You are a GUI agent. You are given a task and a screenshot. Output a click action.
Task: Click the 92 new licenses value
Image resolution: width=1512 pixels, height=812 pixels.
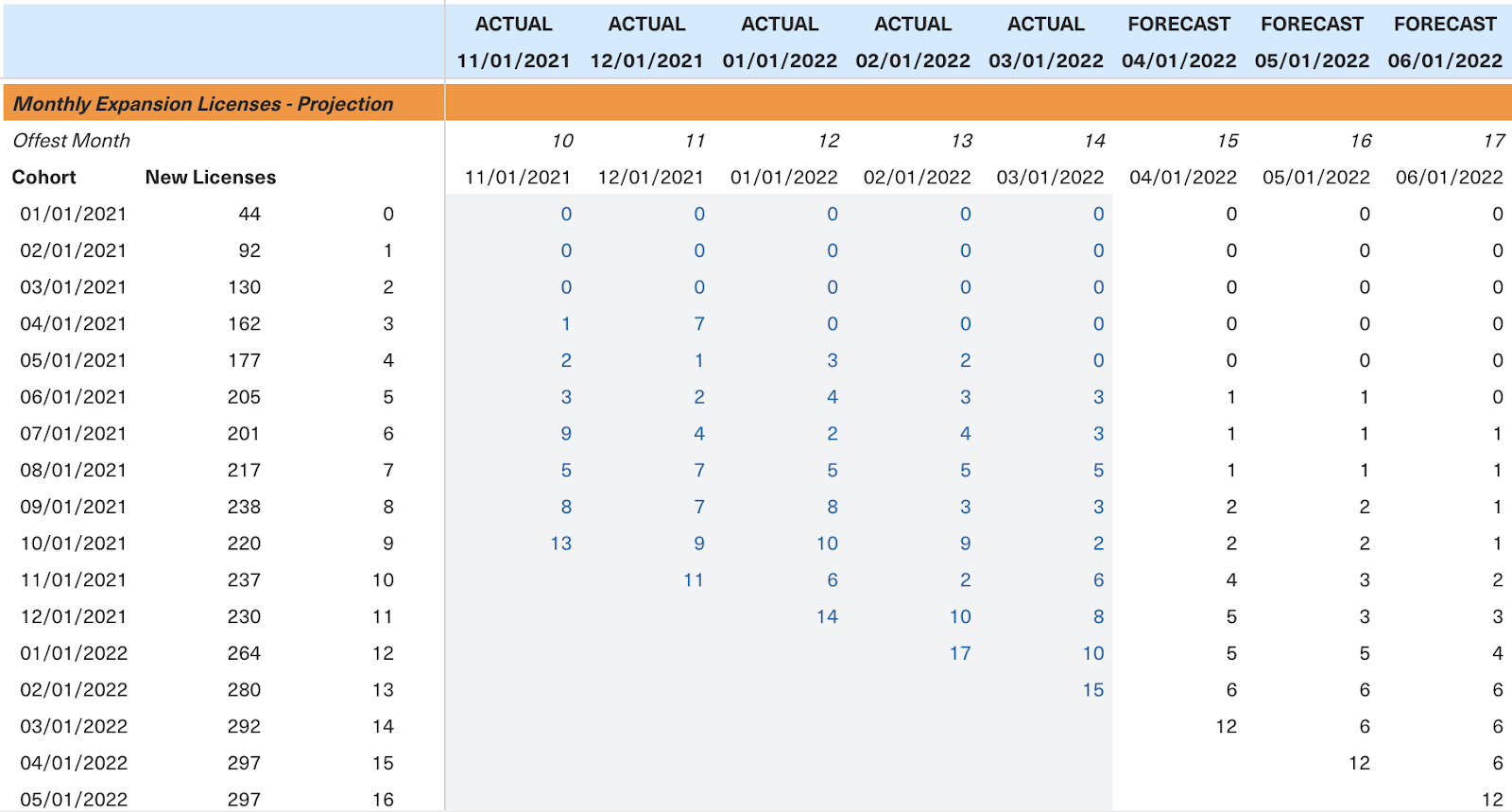[249, 251]
